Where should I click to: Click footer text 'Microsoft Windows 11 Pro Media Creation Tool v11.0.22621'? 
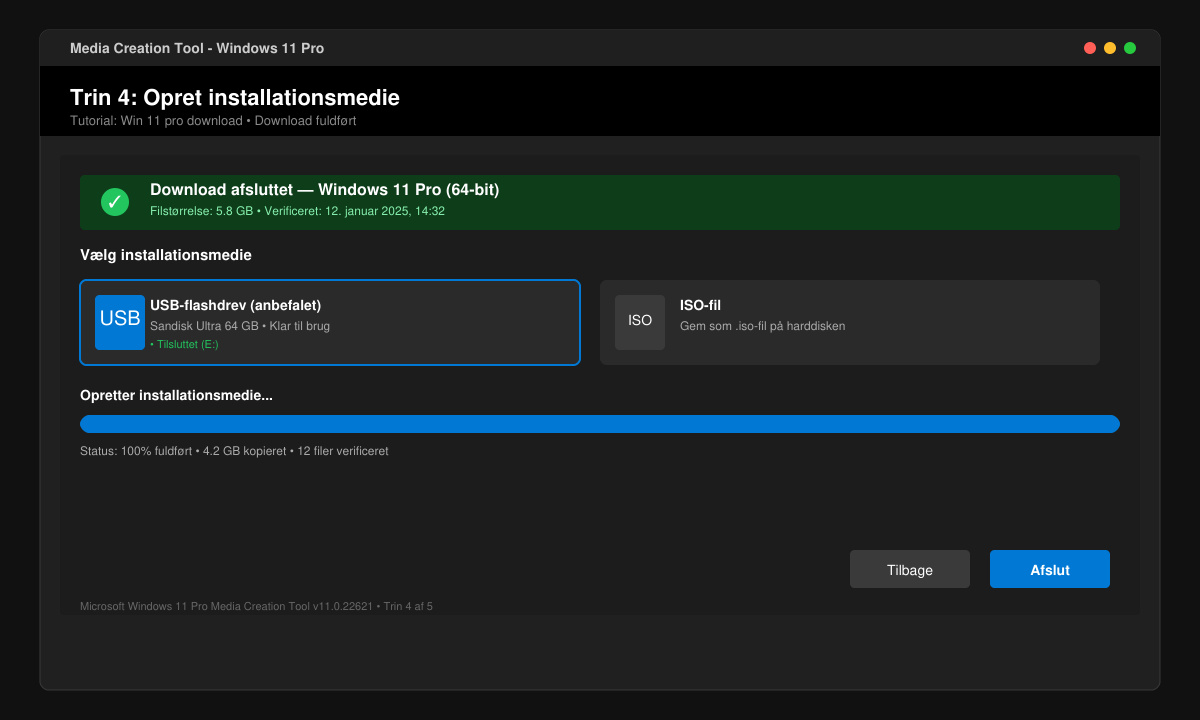click(x=226, y=606)
